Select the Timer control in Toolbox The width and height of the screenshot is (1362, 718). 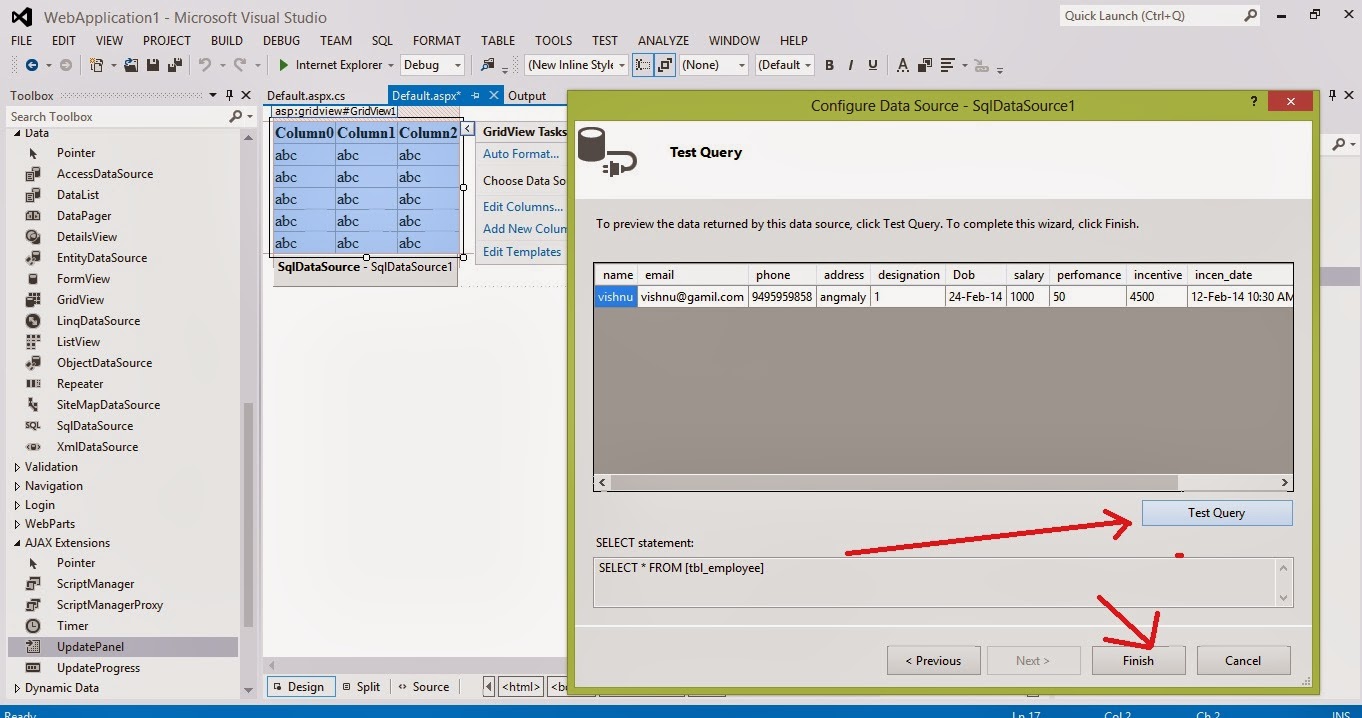point(72,626)
